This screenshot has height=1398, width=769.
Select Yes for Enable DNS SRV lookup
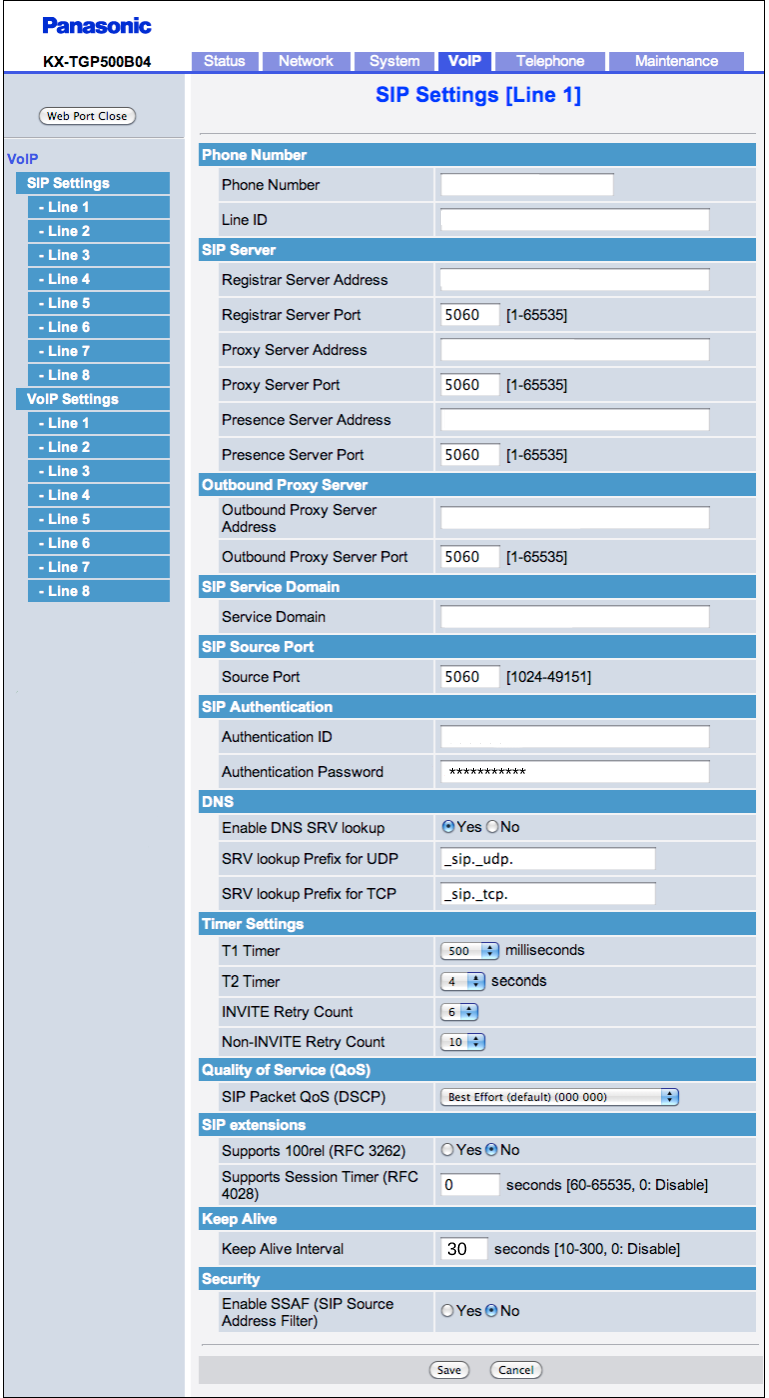[449, 827]
